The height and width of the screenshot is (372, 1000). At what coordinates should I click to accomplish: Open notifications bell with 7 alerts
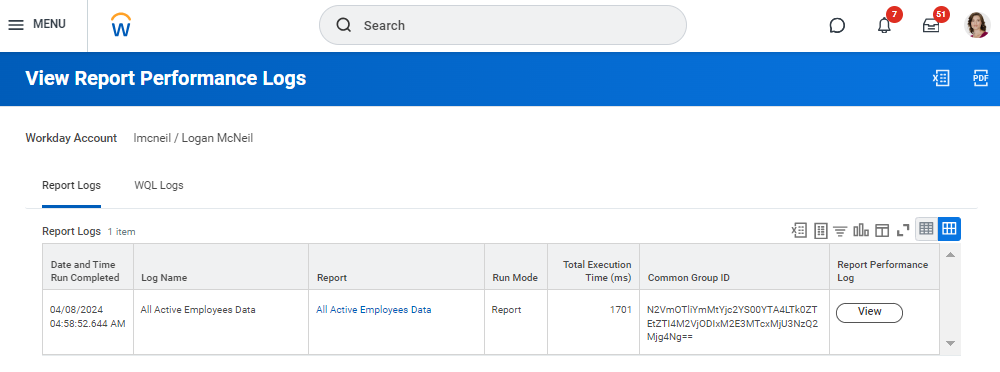(x=884, y=25)
